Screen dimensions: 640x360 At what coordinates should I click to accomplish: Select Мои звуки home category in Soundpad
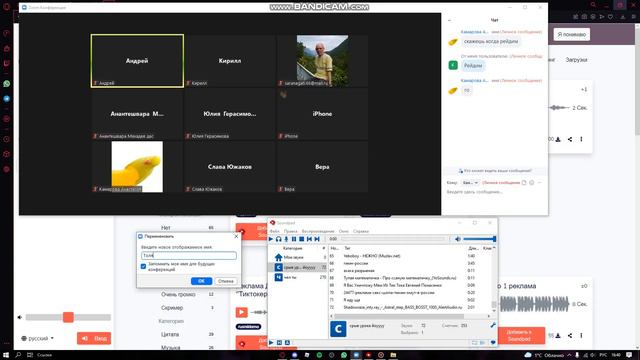(299, 258)
